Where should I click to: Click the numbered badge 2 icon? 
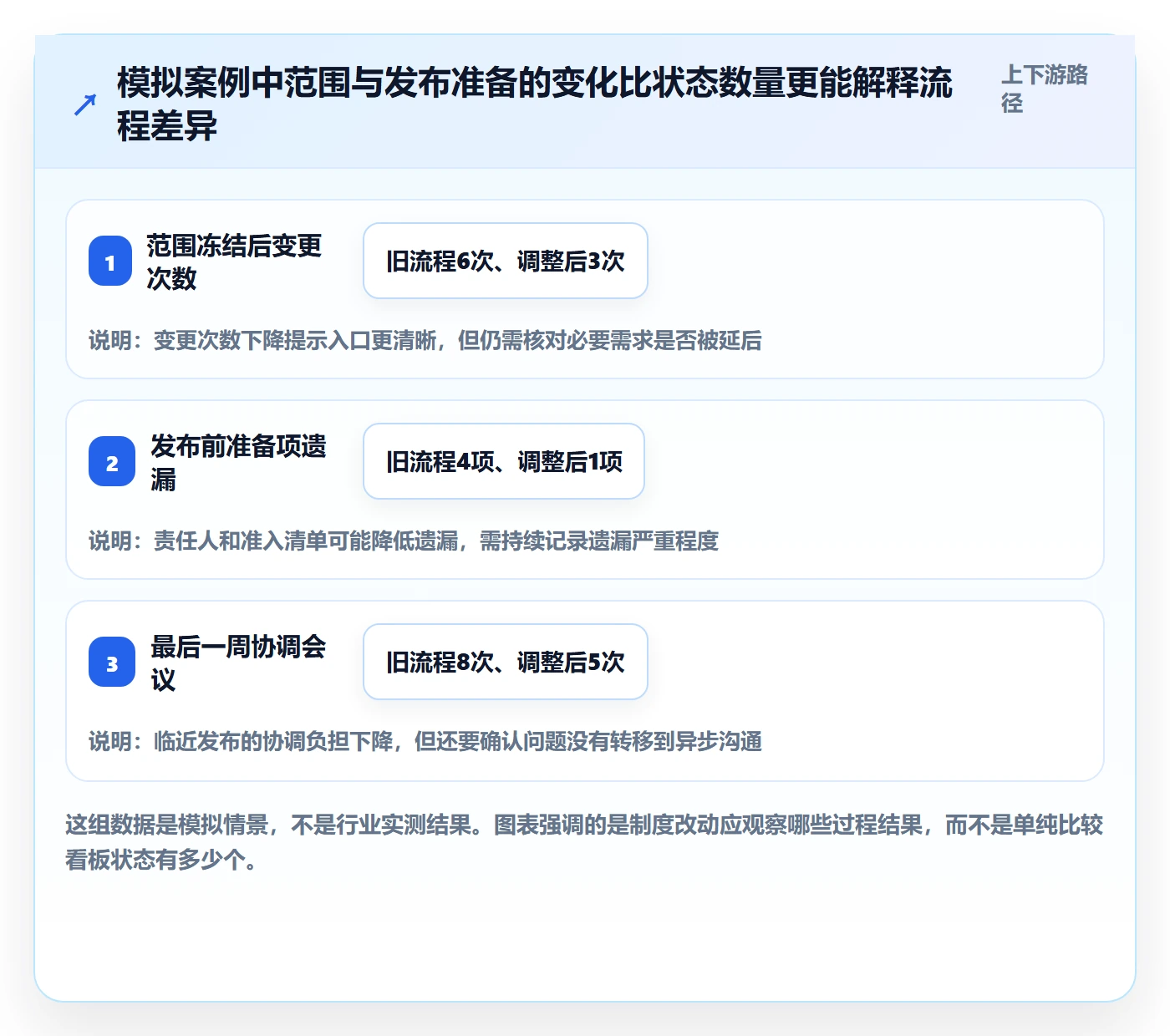(112, 461)
